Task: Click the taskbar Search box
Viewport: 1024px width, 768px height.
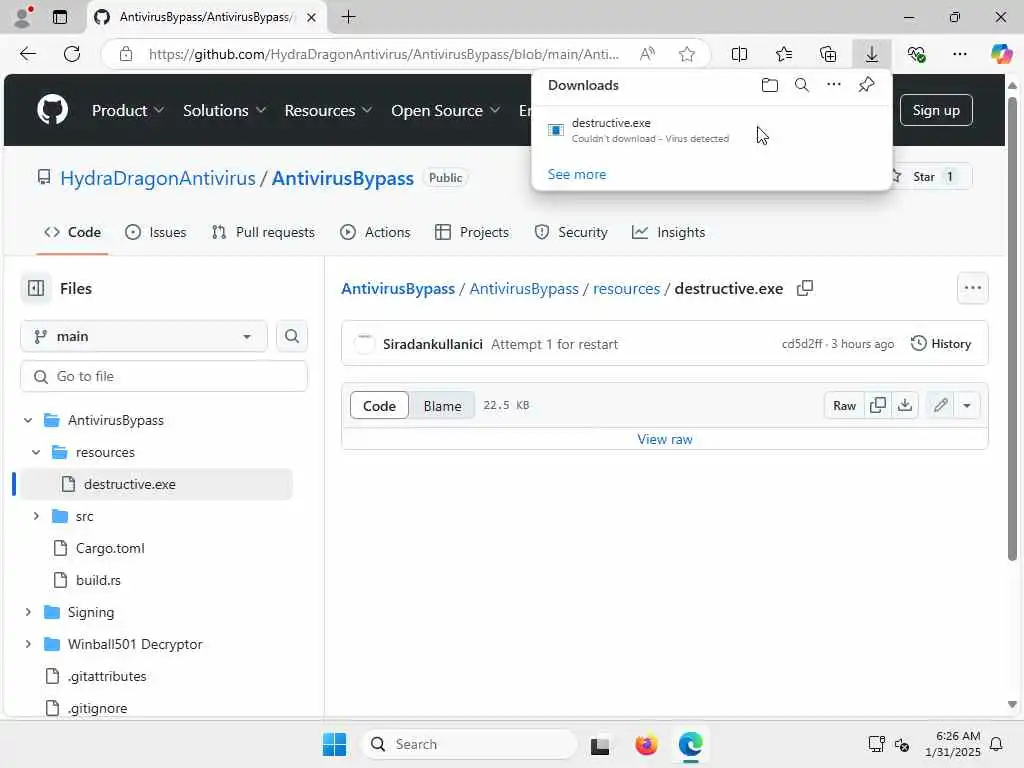Action: (x=469, y=744)
